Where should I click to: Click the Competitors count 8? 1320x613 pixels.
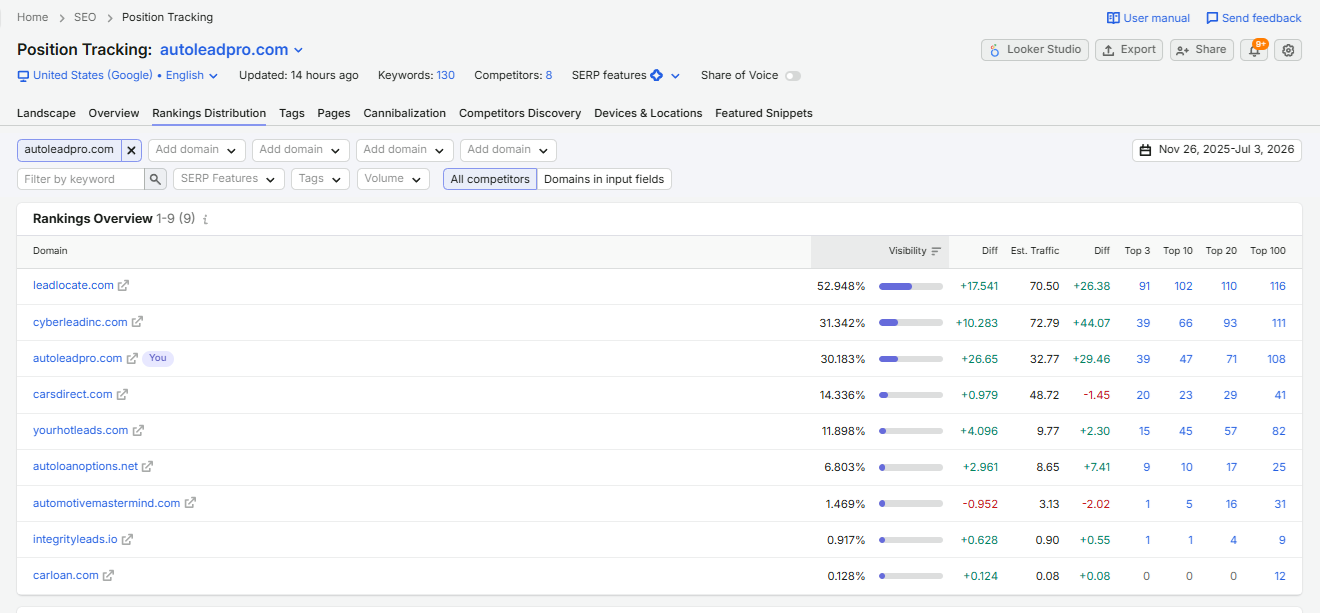(548, 75)
